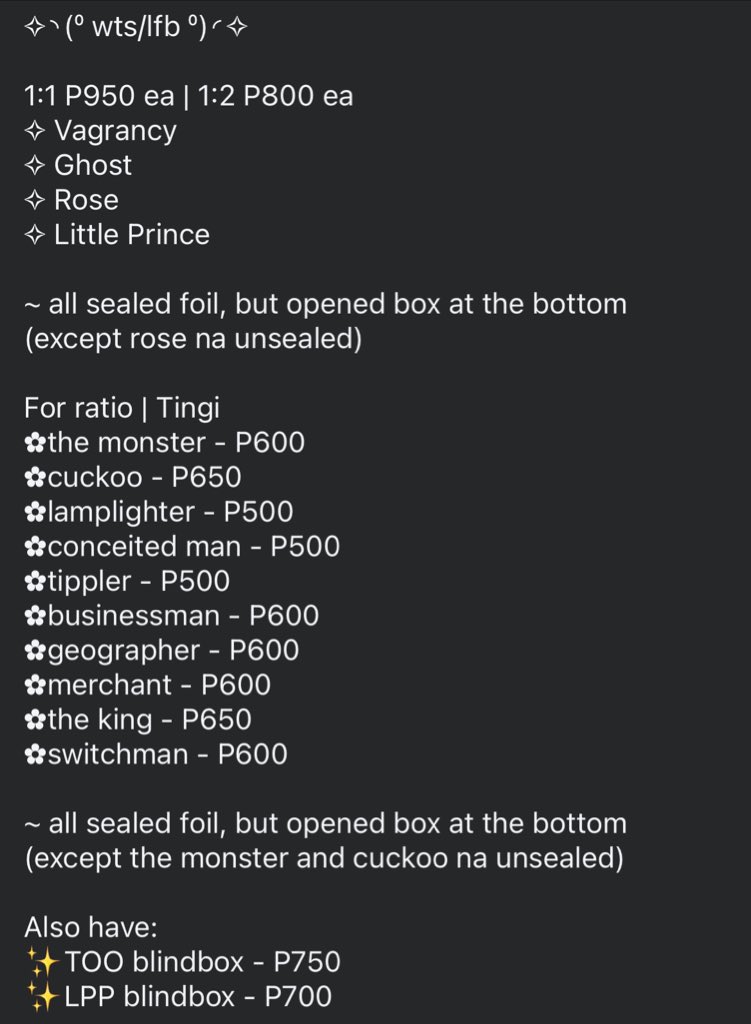
Task: Click the flower icon before cuckoo
Action: (35, 478)
